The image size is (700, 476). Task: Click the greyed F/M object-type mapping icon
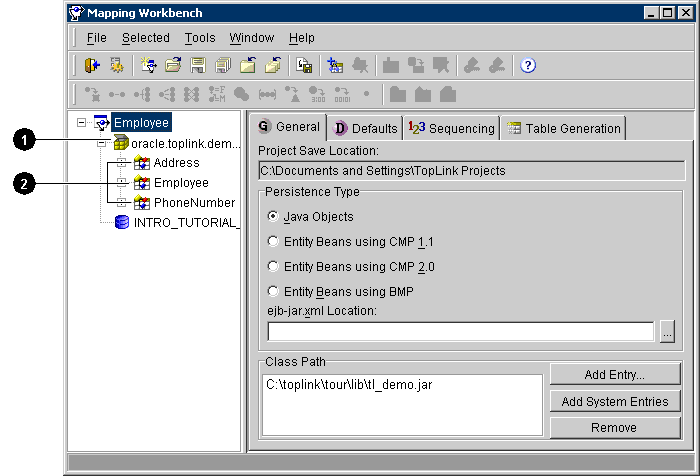click(x=217, y=94)
